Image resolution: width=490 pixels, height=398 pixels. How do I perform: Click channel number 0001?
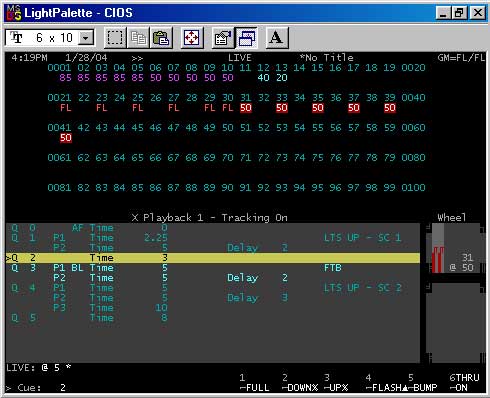[59, 68]
